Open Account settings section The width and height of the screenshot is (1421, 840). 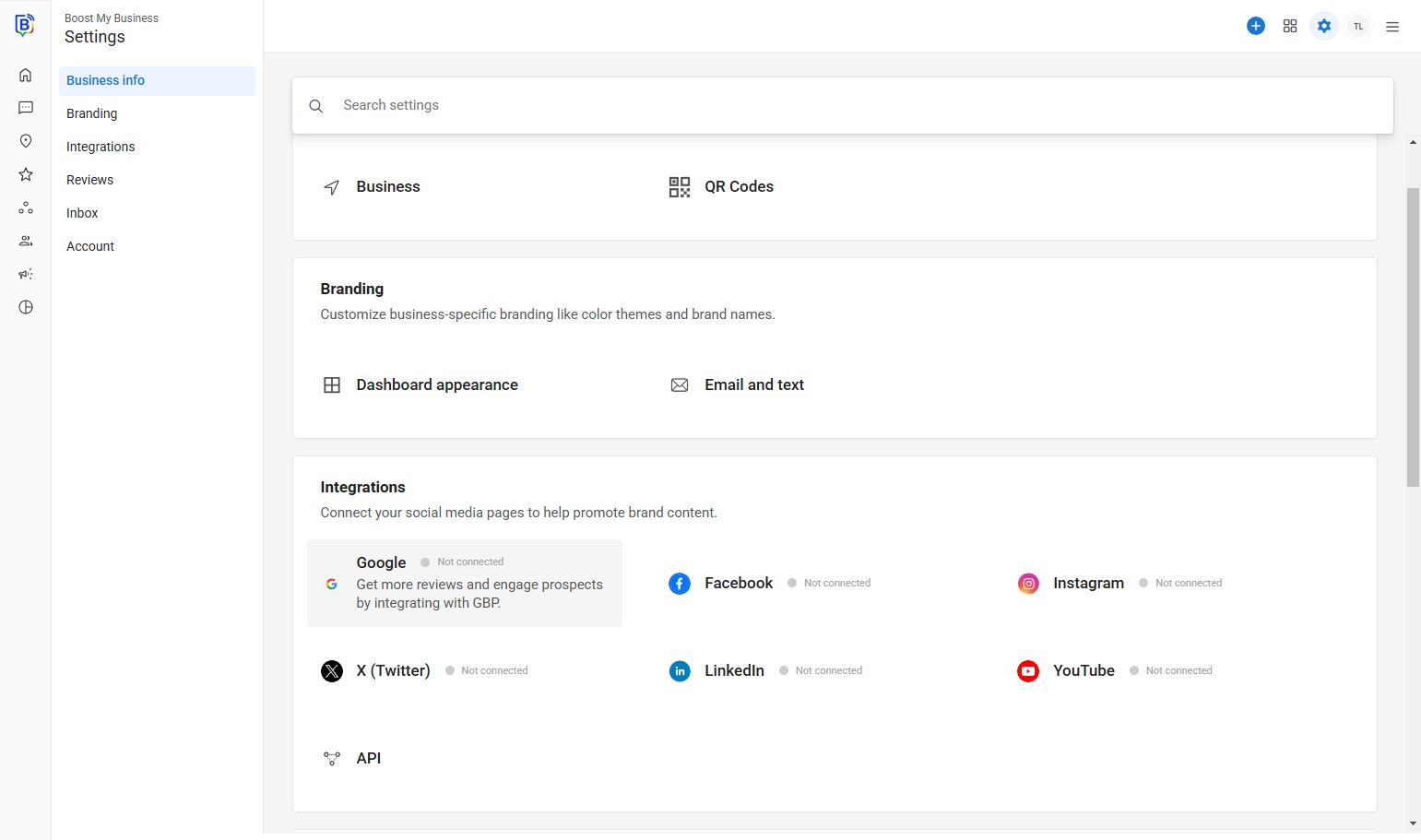coord(90,246)
